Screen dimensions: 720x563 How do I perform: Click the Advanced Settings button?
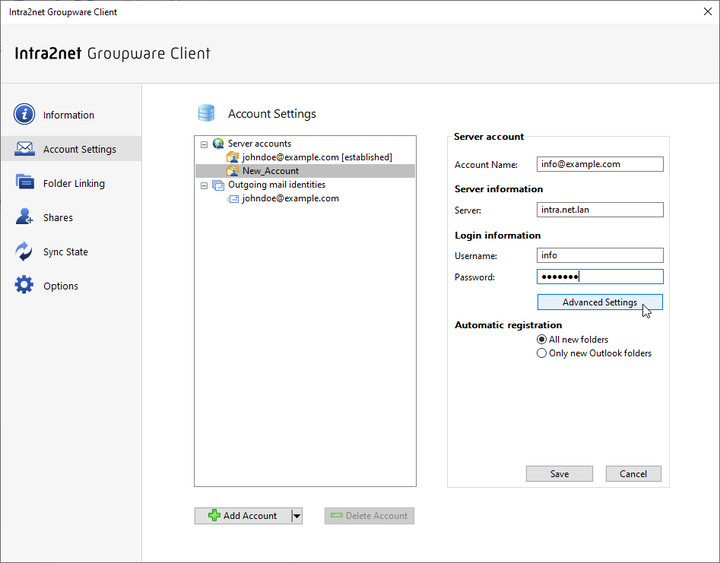coord(600,302)
